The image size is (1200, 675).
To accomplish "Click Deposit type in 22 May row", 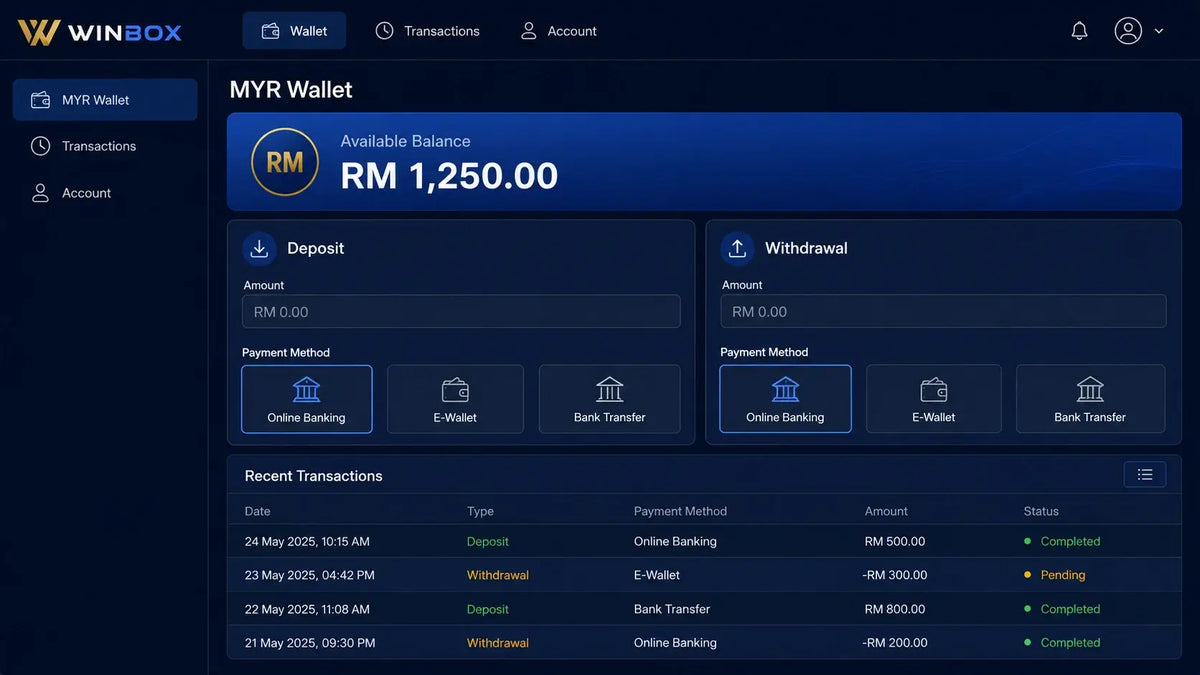I will (x=488, y=609).
